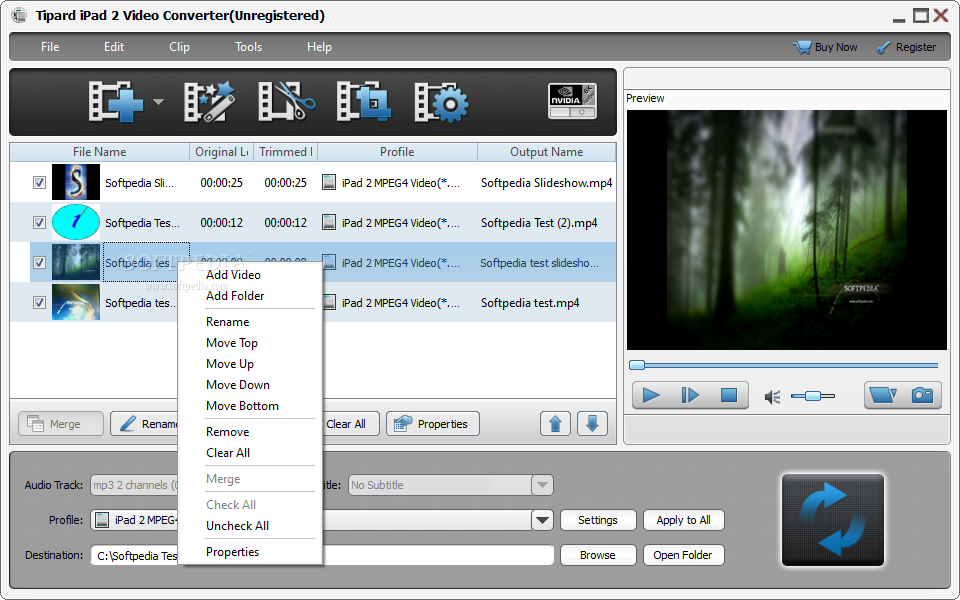
Task: Select the Trim scissors toolbar icon
Action: click(286, 102)
